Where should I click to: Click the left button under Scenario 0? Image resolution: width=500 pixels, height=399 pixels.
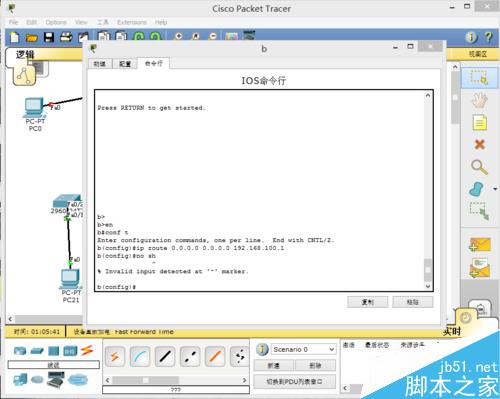click(274, 365)
